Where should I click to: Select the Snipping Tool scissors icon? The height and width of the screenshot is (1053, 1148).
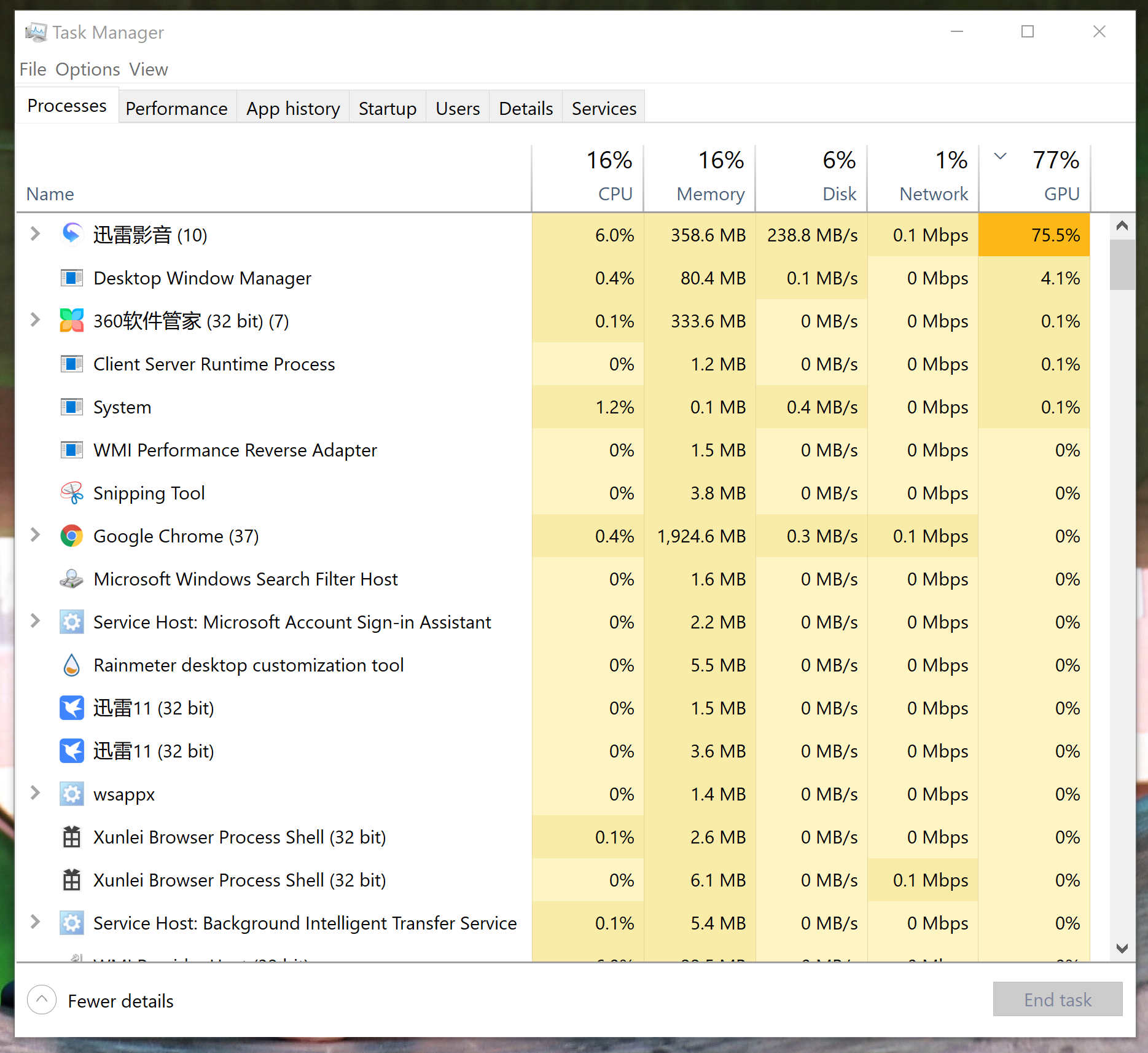click(71, 493)
